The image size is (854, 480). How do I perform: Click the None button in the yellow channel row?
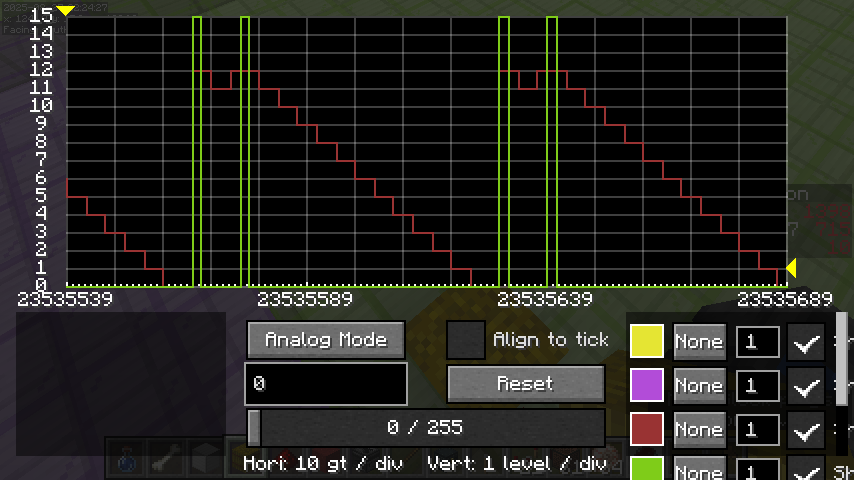pyautogui.click(x=699, y=342)
